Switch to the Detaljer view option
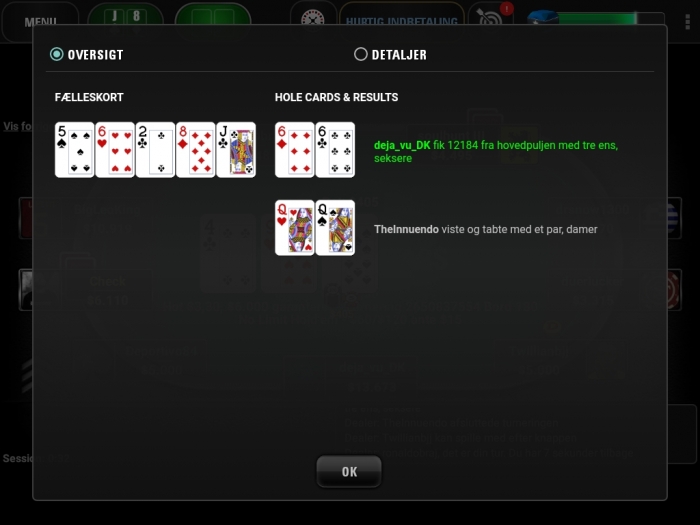 [360, 54]
